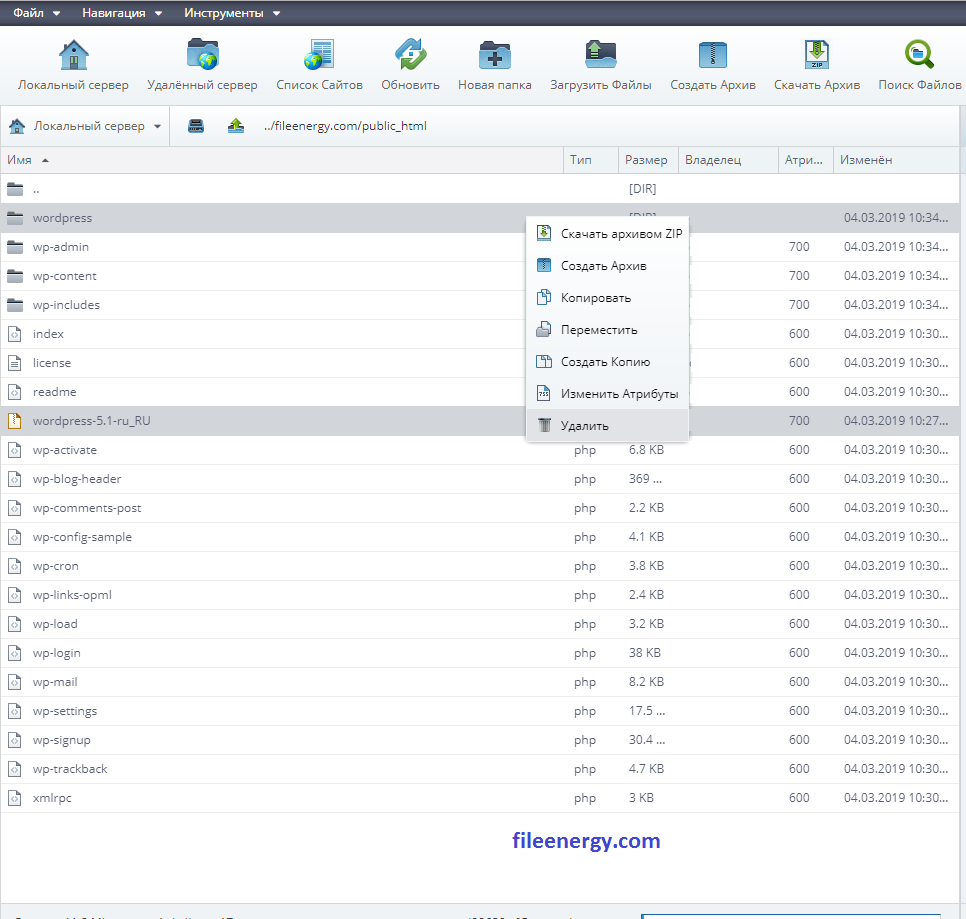The image size is (966, 919).
Task: Click the wordpress-5.1-ru_RU archive icon
Action: click(15, 421)
